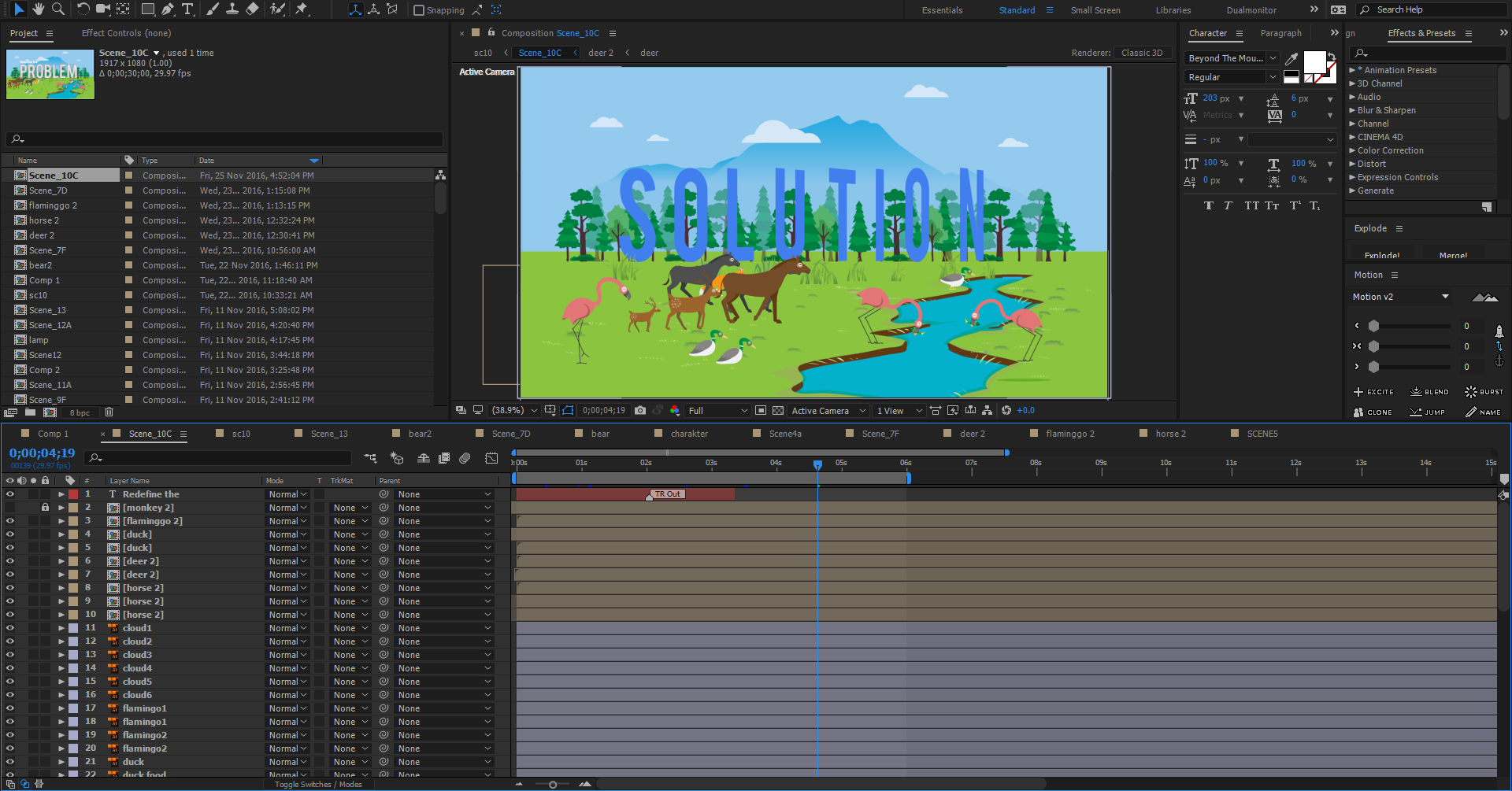Open the Active Camera view dropdown
Screen dimensions: 1512x791
click(x=828, y=410)
